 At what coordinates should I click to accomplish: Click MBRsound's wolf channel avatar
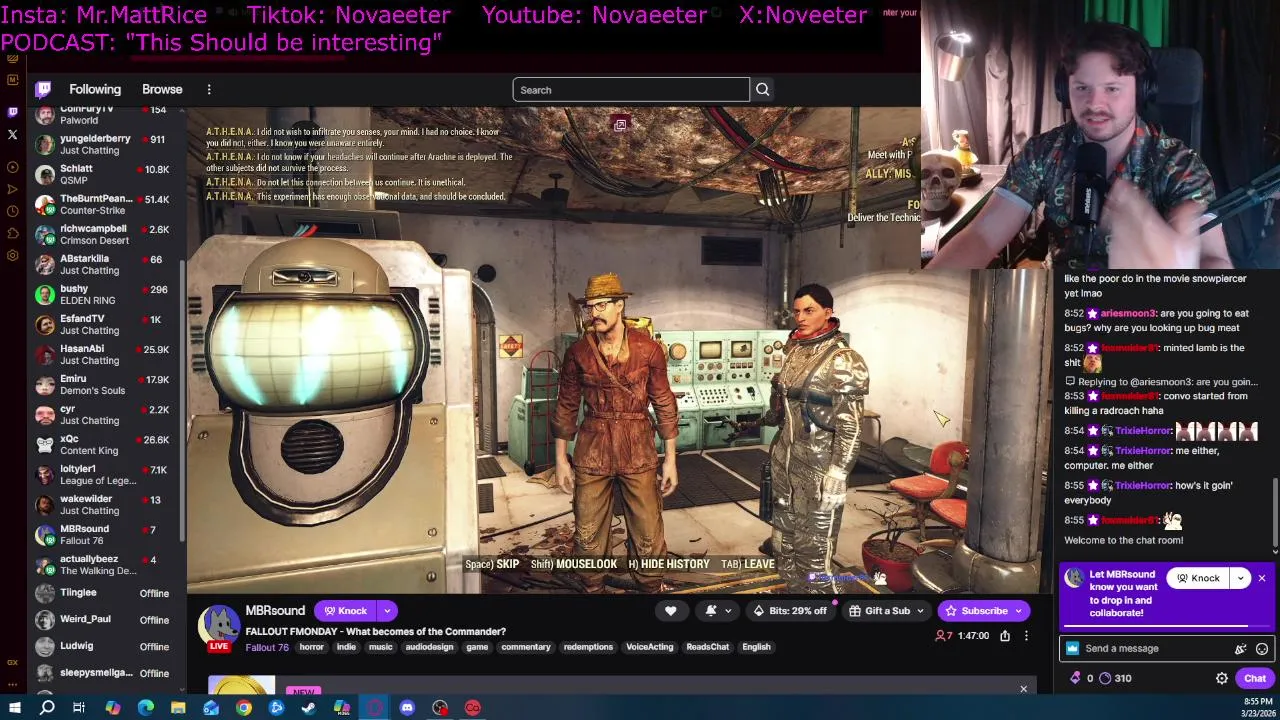[x=219, y=626]
